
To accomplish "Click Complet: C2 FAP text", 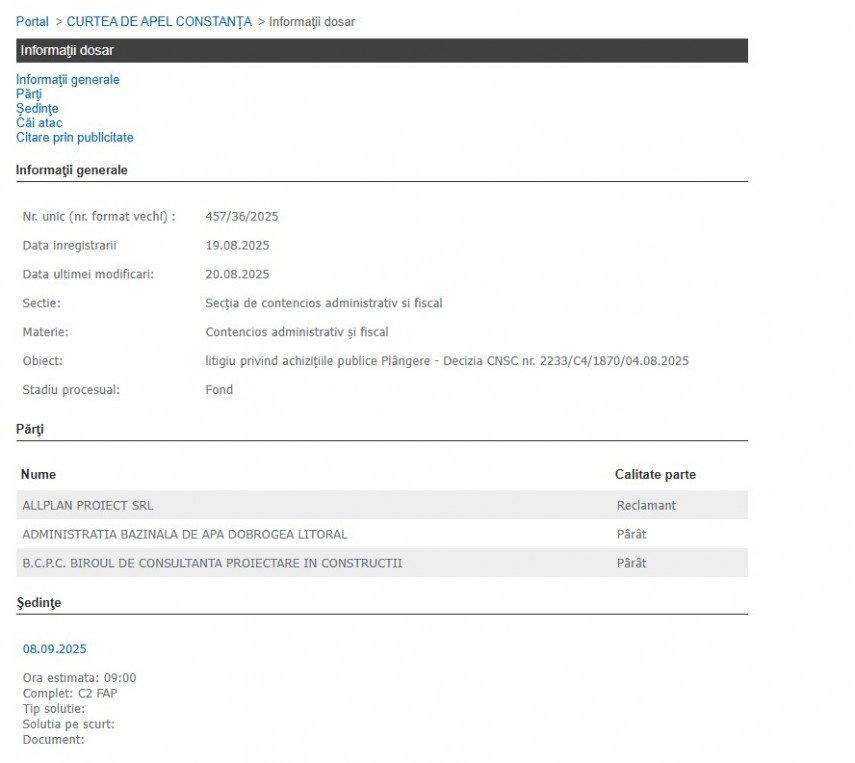I will click(x=70, y=693).
